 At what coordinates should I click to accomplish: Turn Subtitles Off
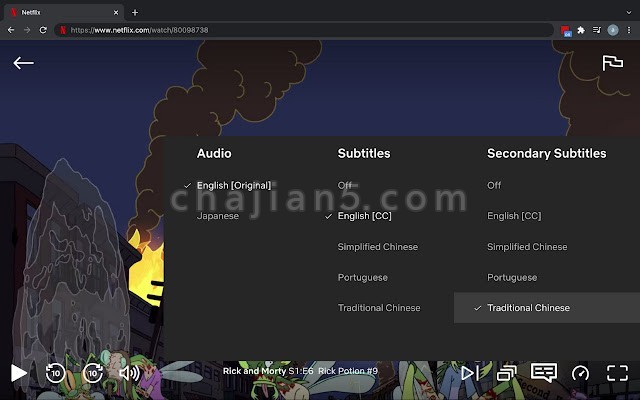[344, 185]
